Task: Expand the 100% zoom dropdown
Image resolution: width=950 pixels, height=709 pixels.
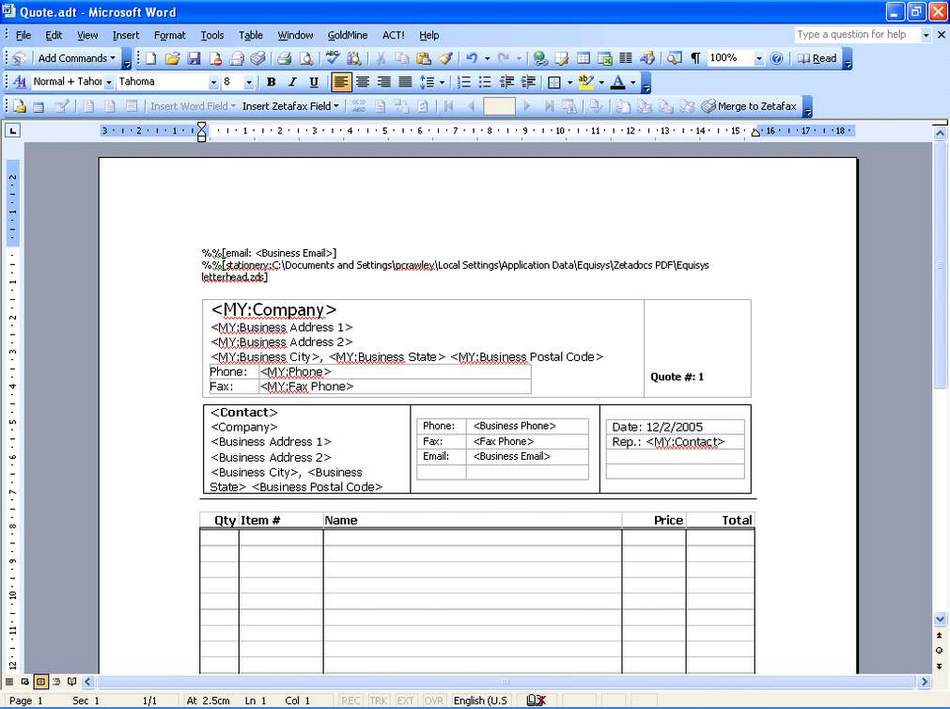Action: 759,58
